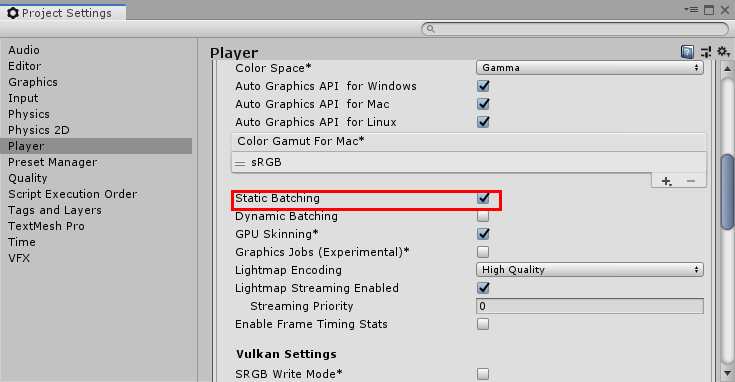Viewport: 735px width, 382px height.
Task: Toggle Auto Graphics API for Windows
Action: (x=483, y=86)
